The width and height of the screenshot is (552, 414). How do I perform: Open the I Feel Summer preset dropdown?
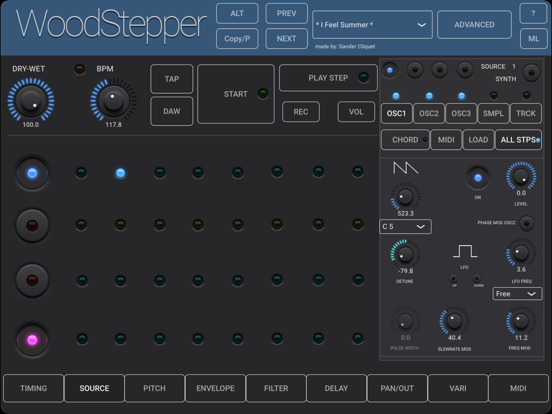(x=372, y=25)
